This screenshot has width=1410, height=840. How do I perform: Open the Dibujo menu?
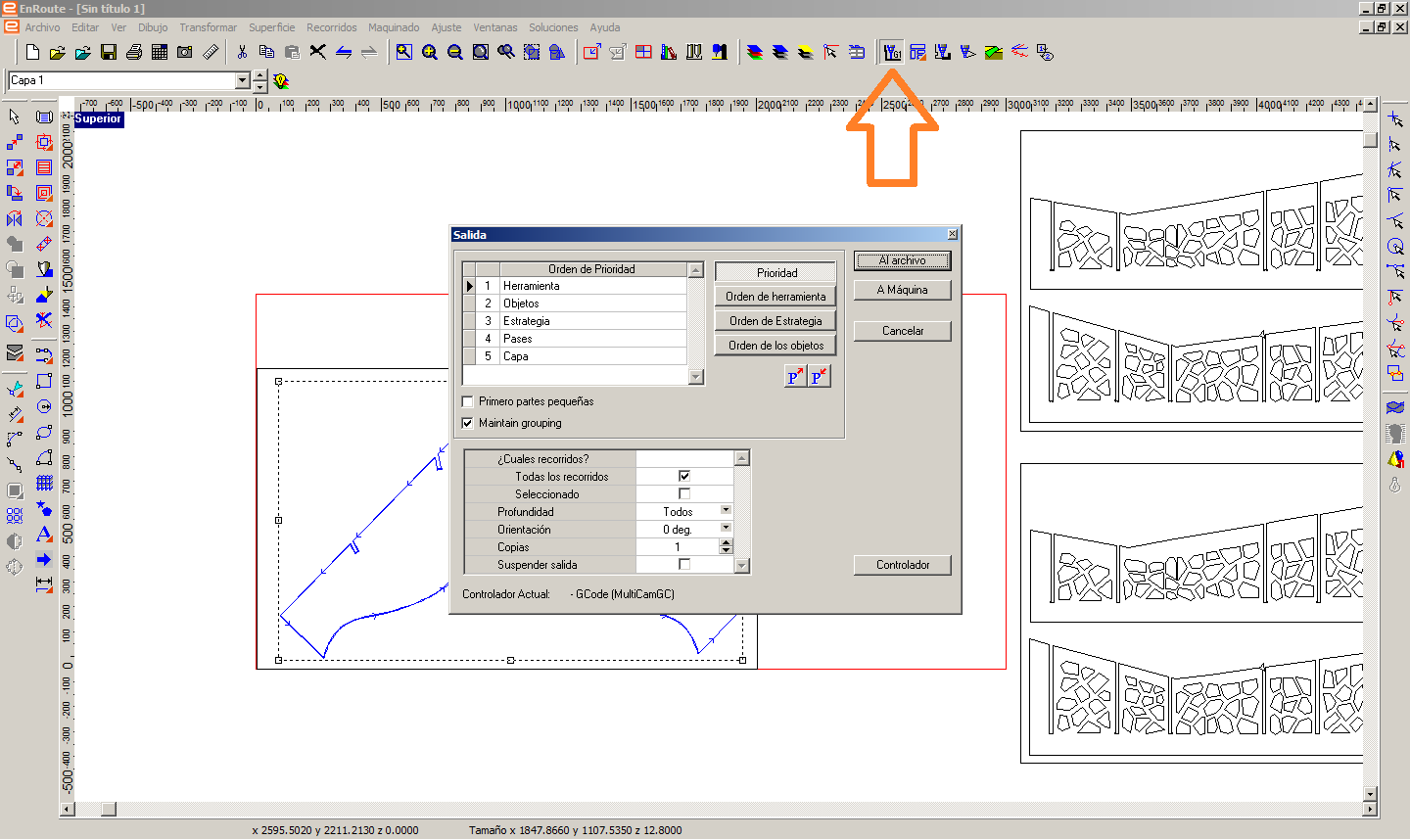(x=153, y=27)
